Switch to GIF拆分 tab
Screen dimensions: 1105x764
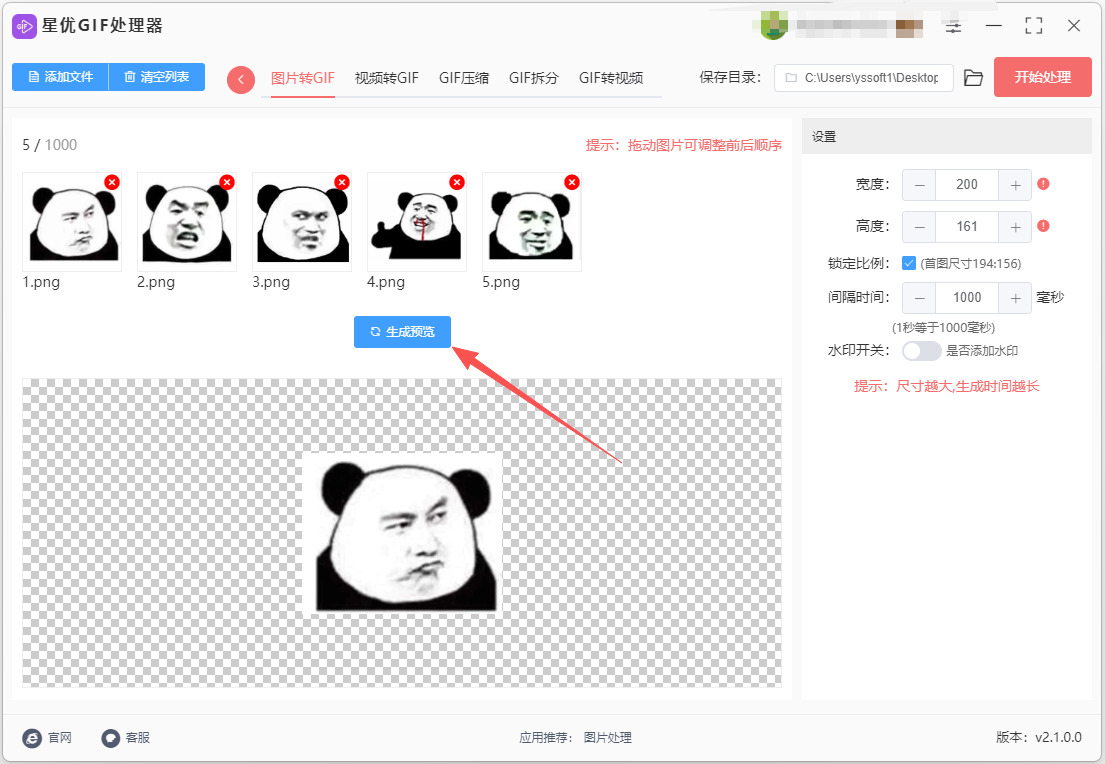click(533, 78)
